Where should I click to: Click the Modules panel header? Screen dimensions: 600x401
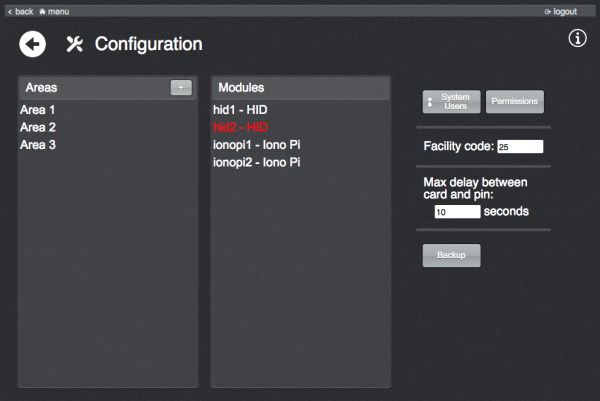point(301,88)
